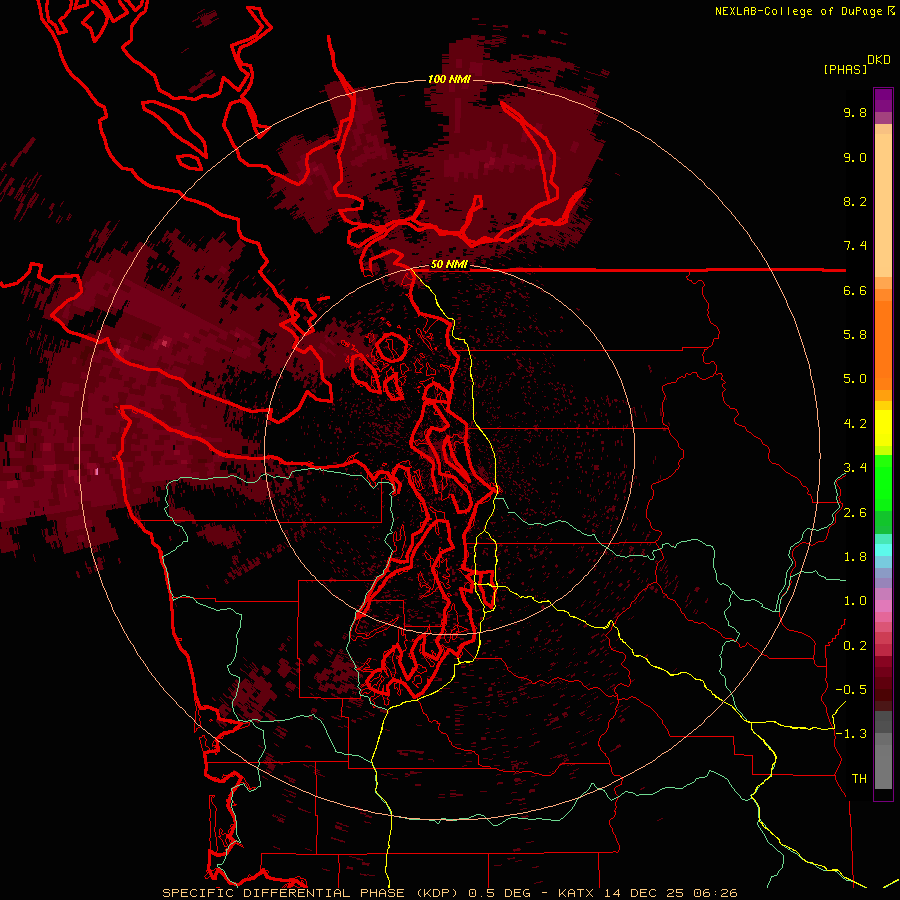The height and width of the screenshot is (900, 900).
Task: Click the DKD product label
Action: (x=879, y=60)
